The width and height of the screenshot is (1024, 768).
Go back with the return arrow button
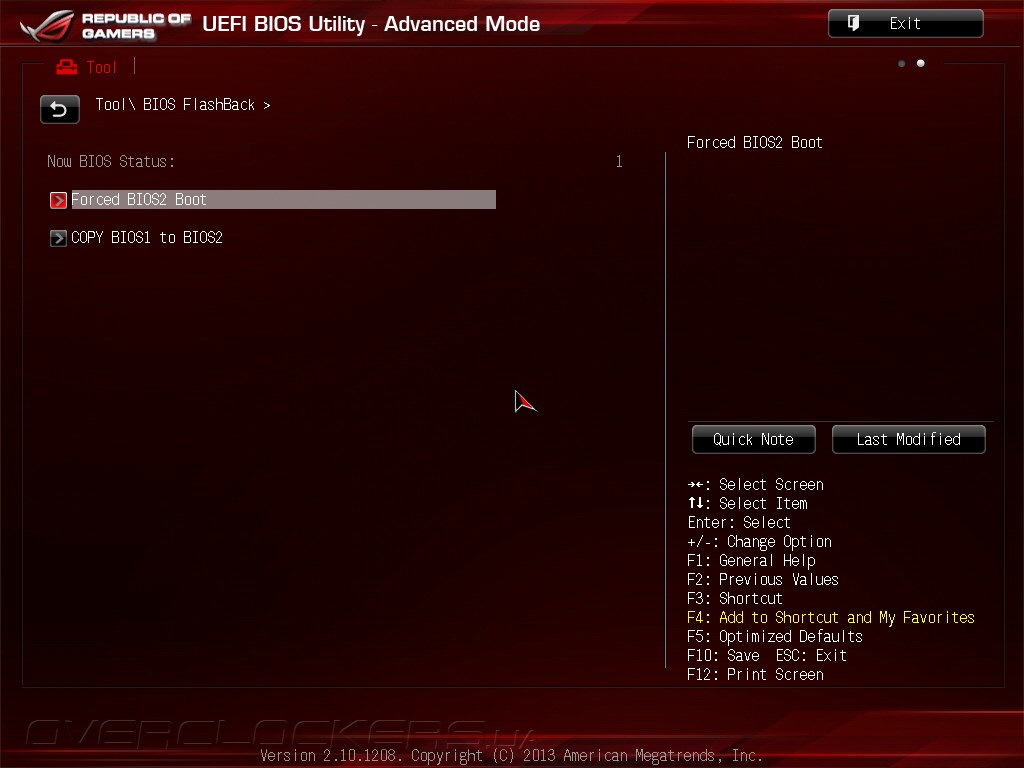click(x=59, y=109)
